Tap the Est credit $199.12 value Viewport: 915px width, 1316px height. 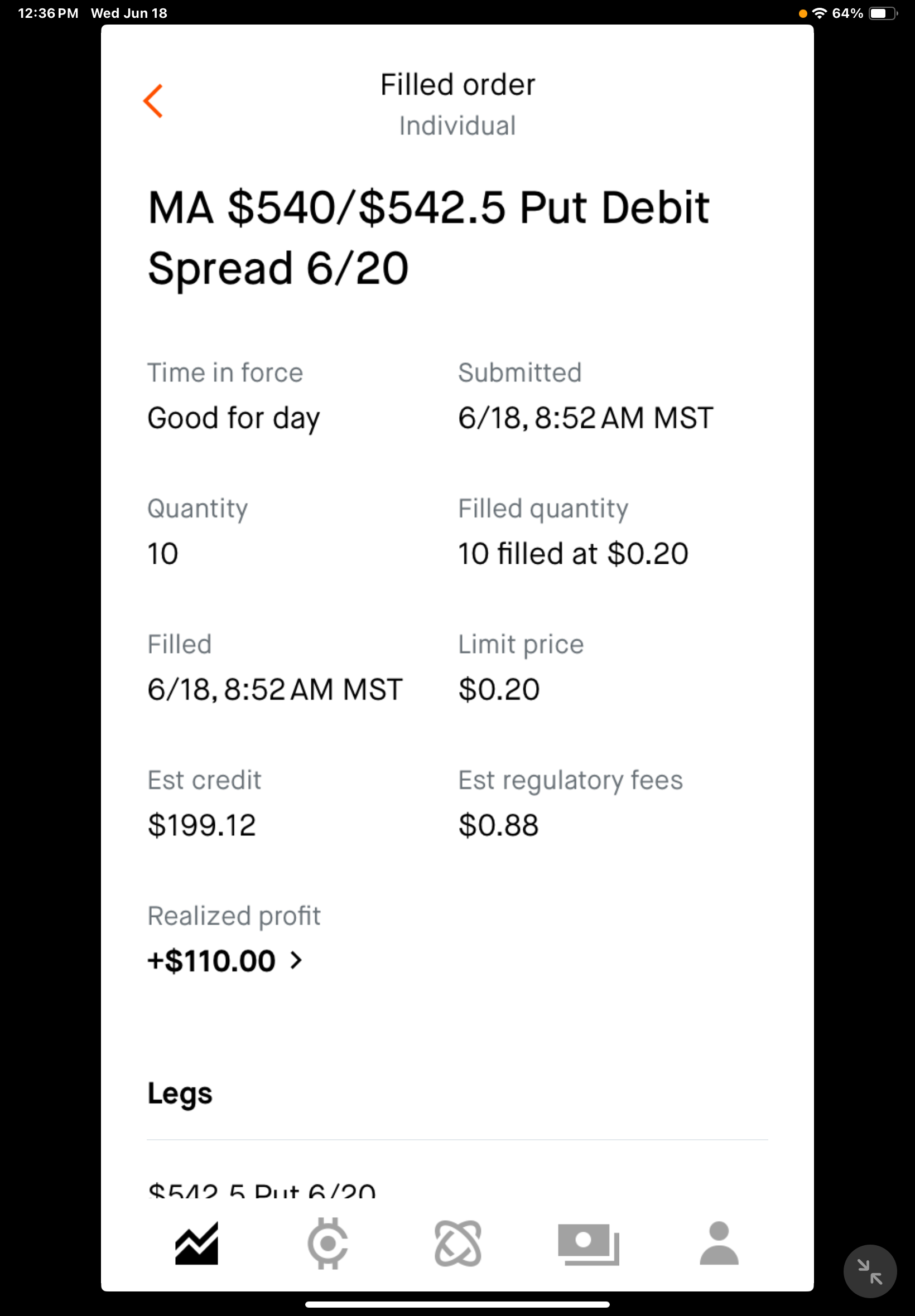point(202,825)
